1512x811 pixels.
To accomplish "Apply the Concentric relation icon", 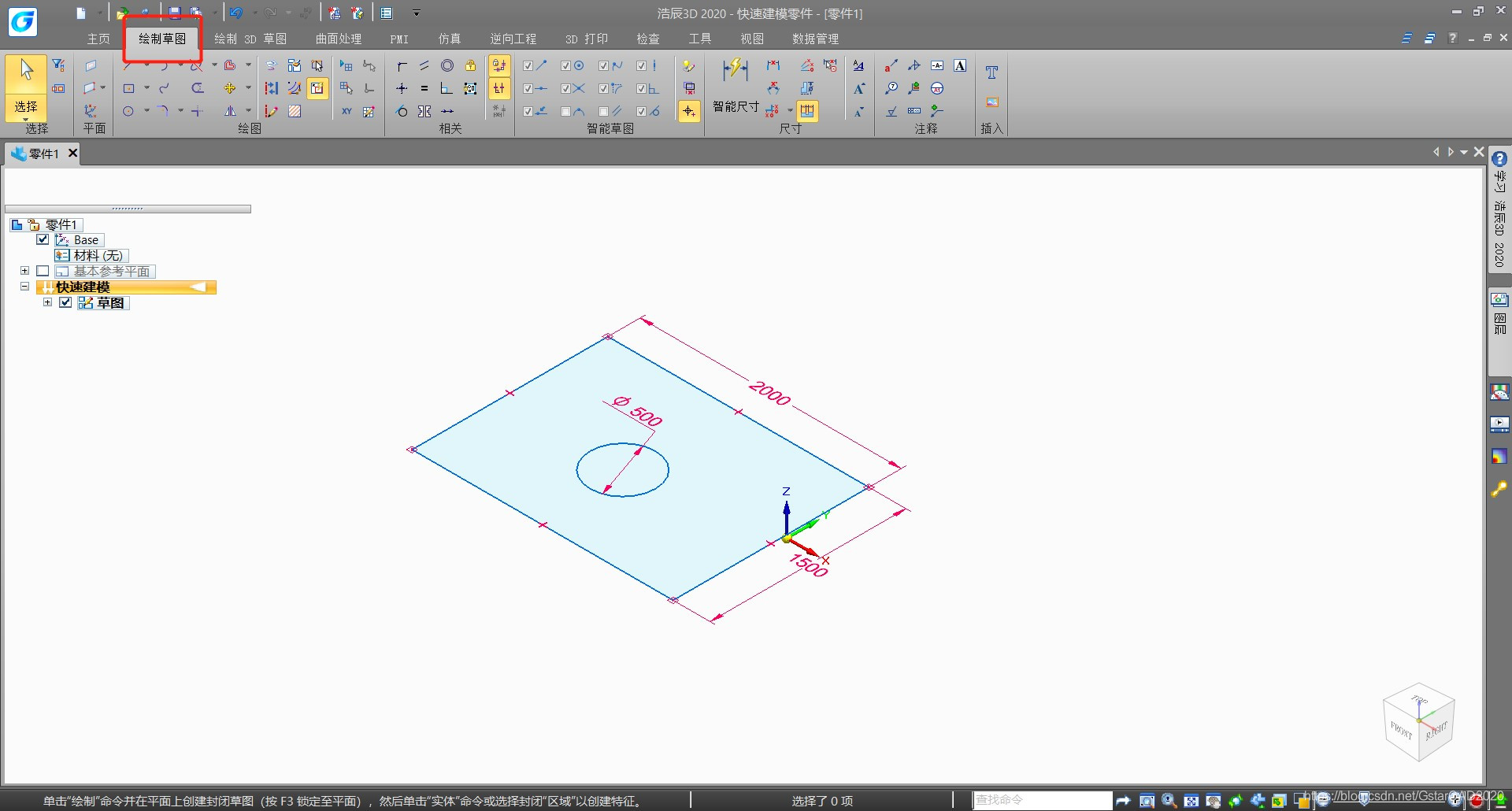I will tap(447, 65).
